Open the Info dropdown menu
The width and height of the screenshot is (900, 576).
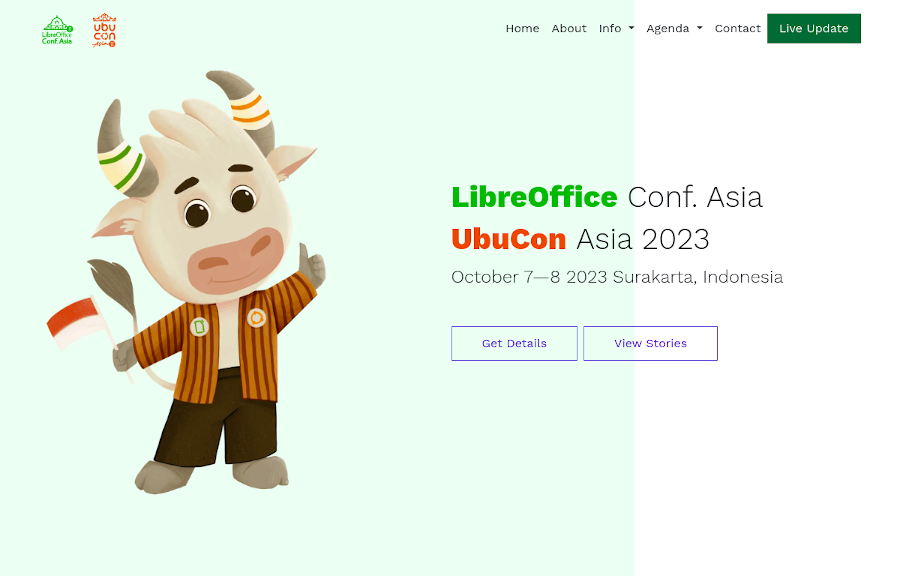(x=616, y=28)
